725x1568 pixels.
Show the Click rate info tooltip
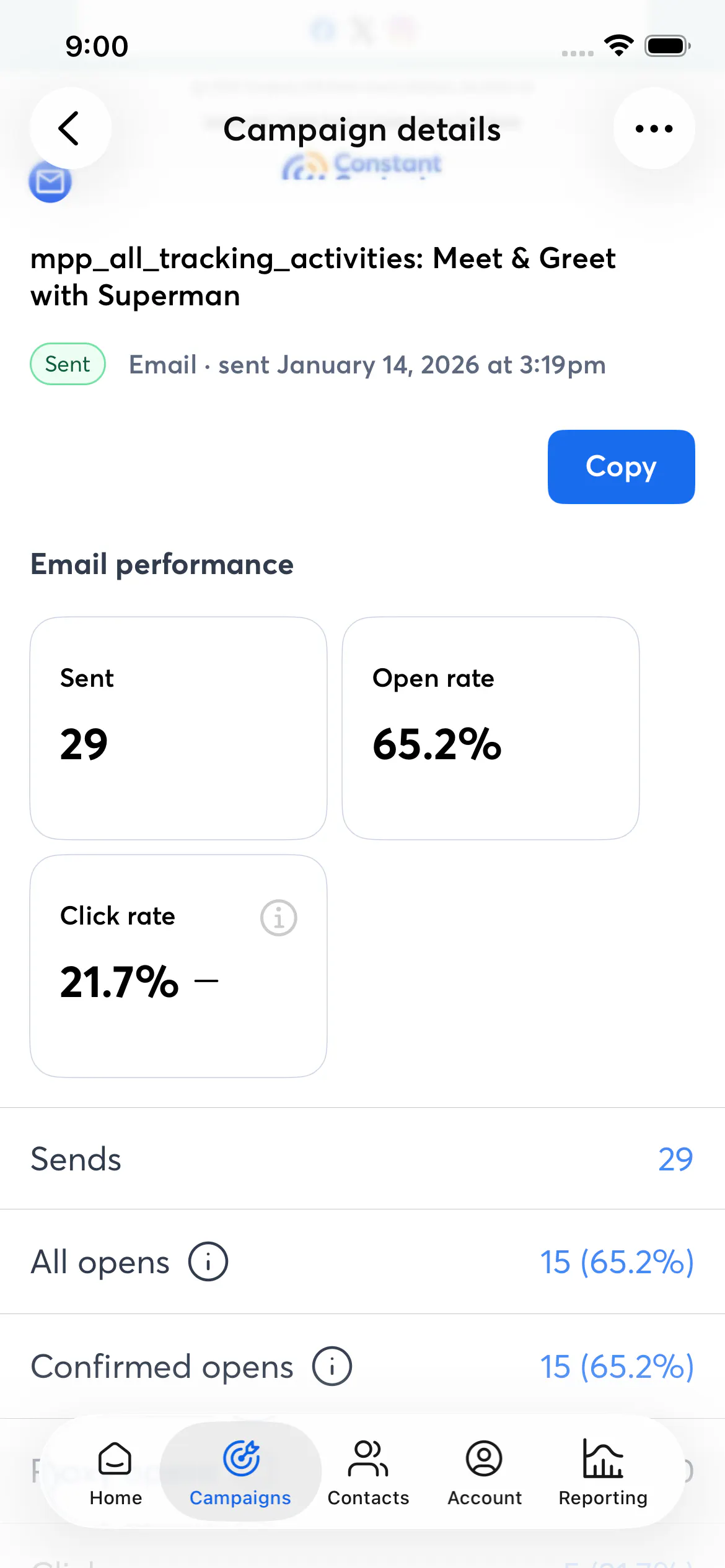tap(279, 918)
